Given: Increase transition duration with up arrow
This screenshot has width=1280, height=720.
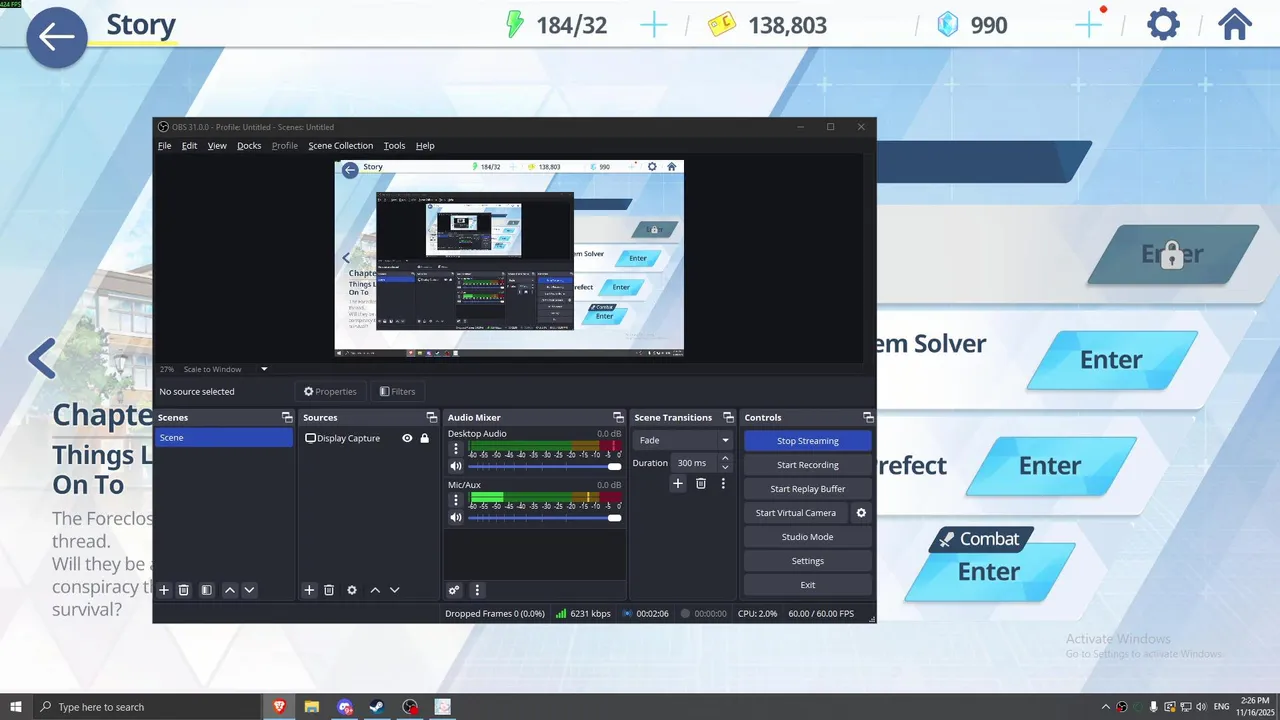Looking at the screenshot, I should [725, 458].
